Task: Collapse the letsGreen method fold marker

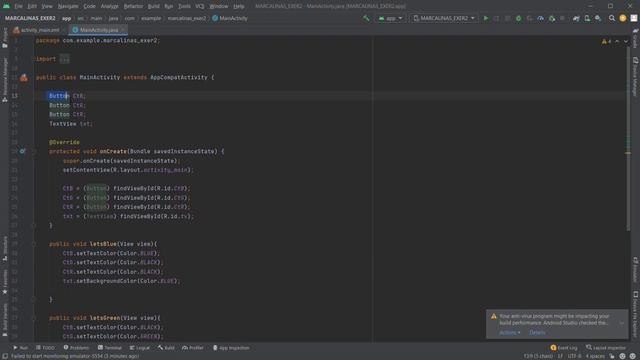Action: point(34,318)
